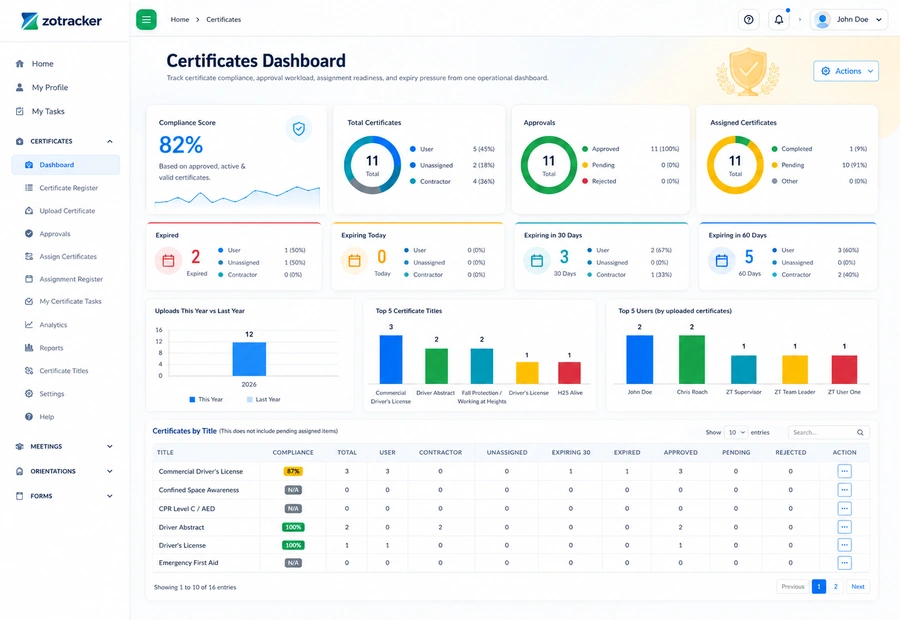Sort table by Compliance column header
This screenshot has width=900, height=620.
click(293, 452)
